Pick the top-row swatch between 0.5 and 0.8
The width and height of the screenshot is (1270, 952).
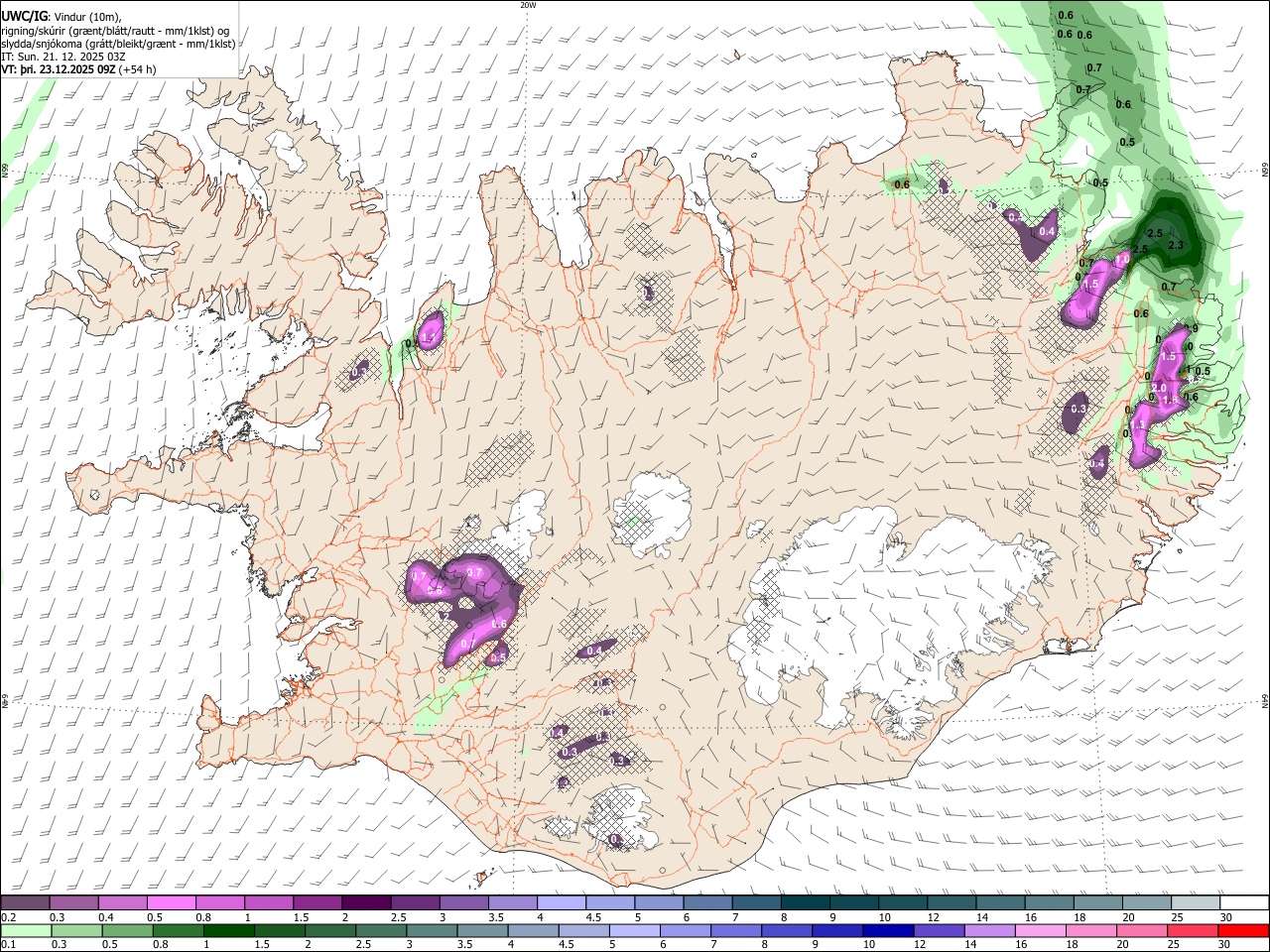[x=171, y=902]
